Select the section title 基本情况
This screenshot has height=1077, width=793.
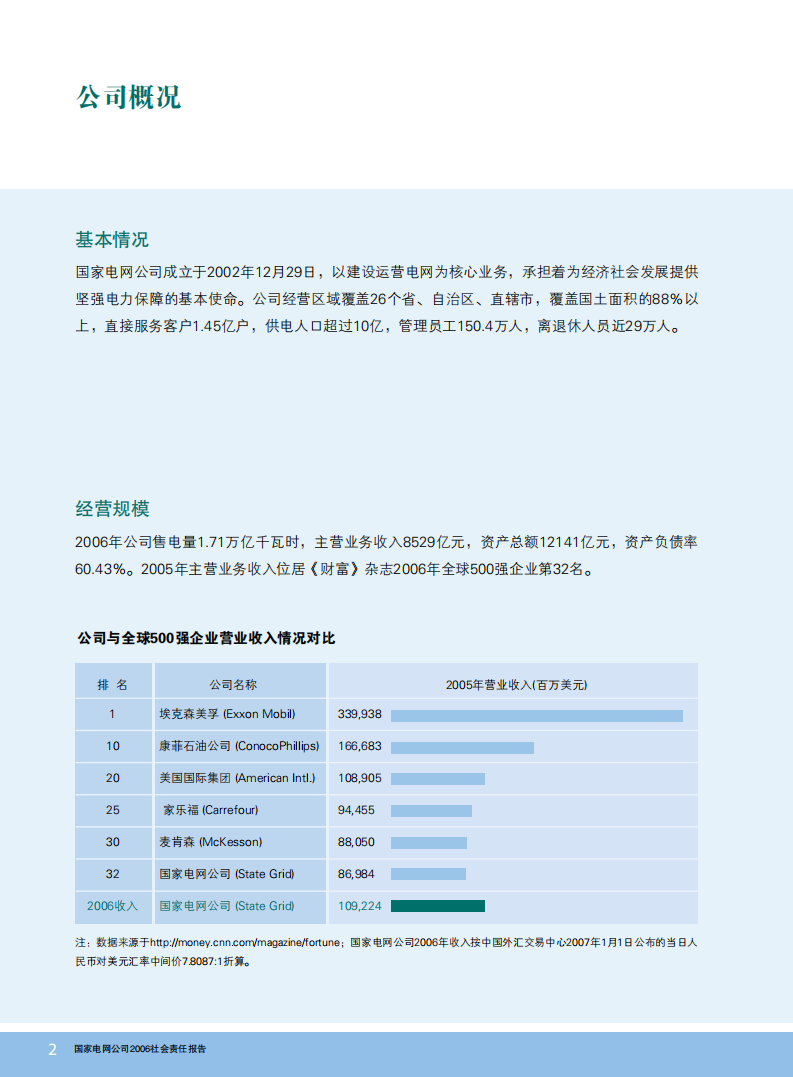(x=112, y=240)
